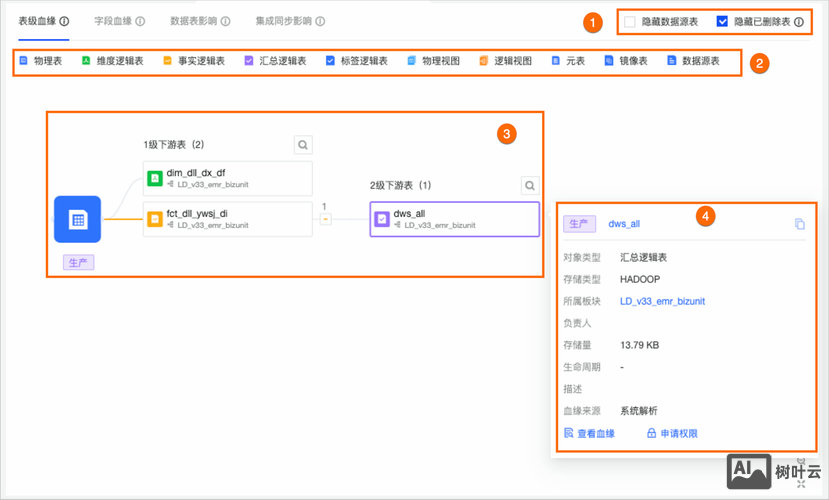
Task: Click LD_v33_emr_bizunit under fct_dll_ywsj_di
Action: coord(213,225)
